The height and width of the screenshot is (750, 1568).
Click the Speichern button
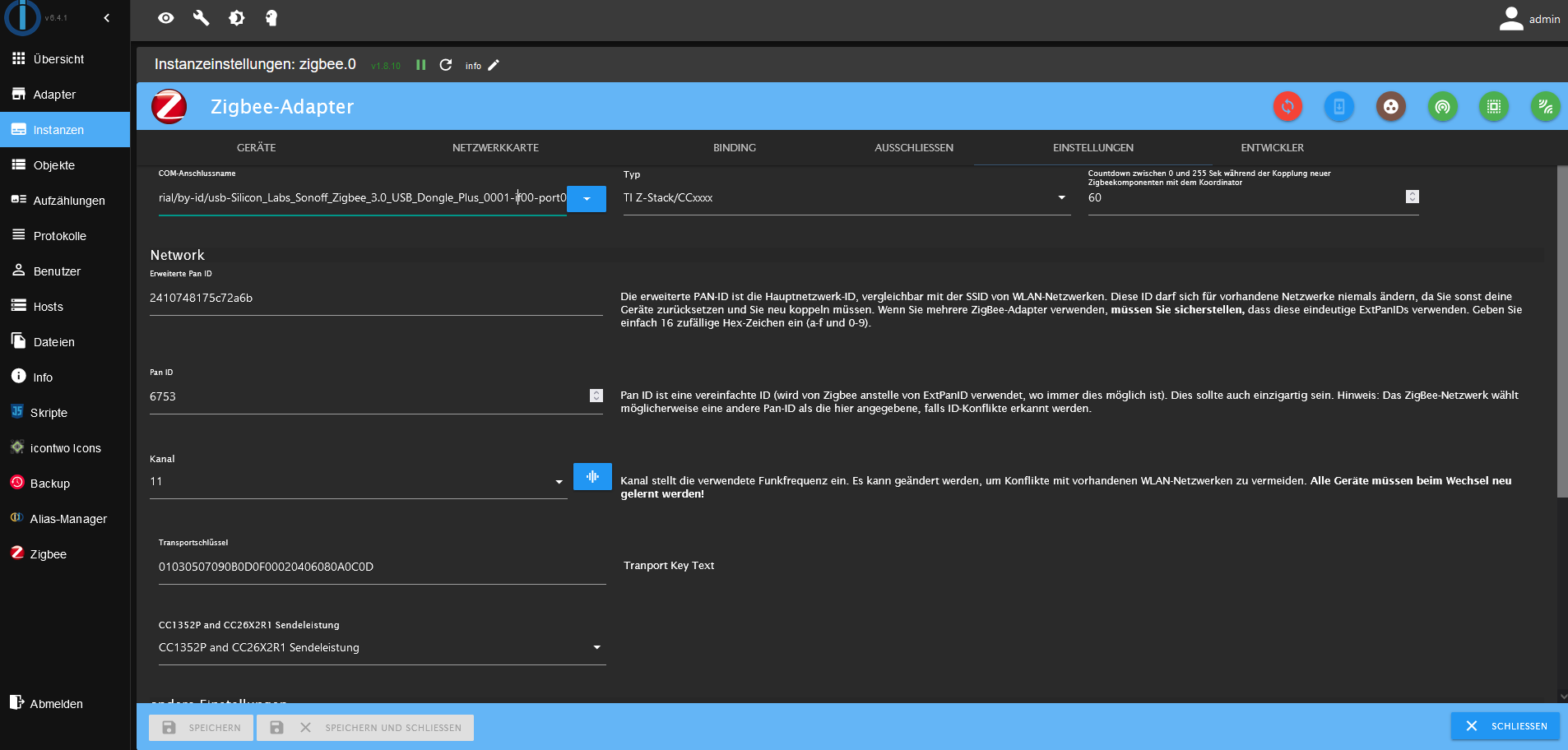[x=201, y=728]
